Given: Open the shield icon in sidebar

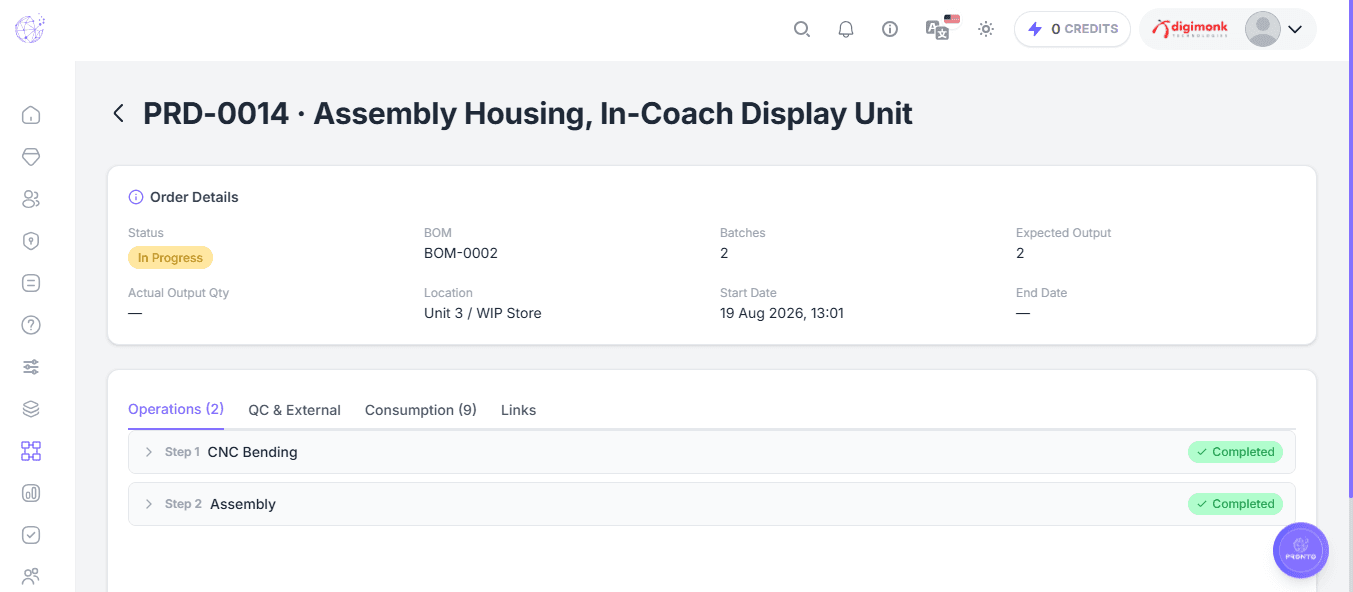Looking at the screenshot, I should (31, 241).
